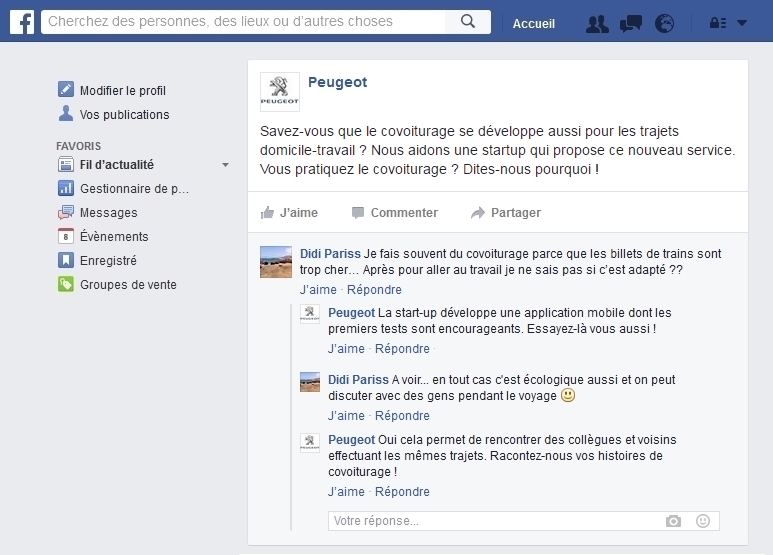Click Peugeot small logo beside collègues reply
The width and height of the screenshot is (773, 555).
pos(310,442)
